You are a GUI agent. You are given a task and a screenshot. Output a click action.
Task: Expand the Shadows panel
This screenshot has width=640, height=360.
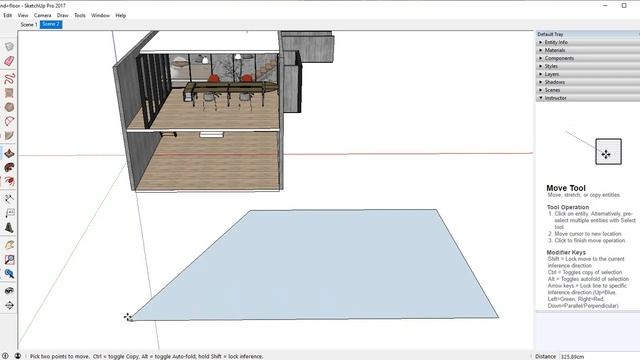(588, 82)
